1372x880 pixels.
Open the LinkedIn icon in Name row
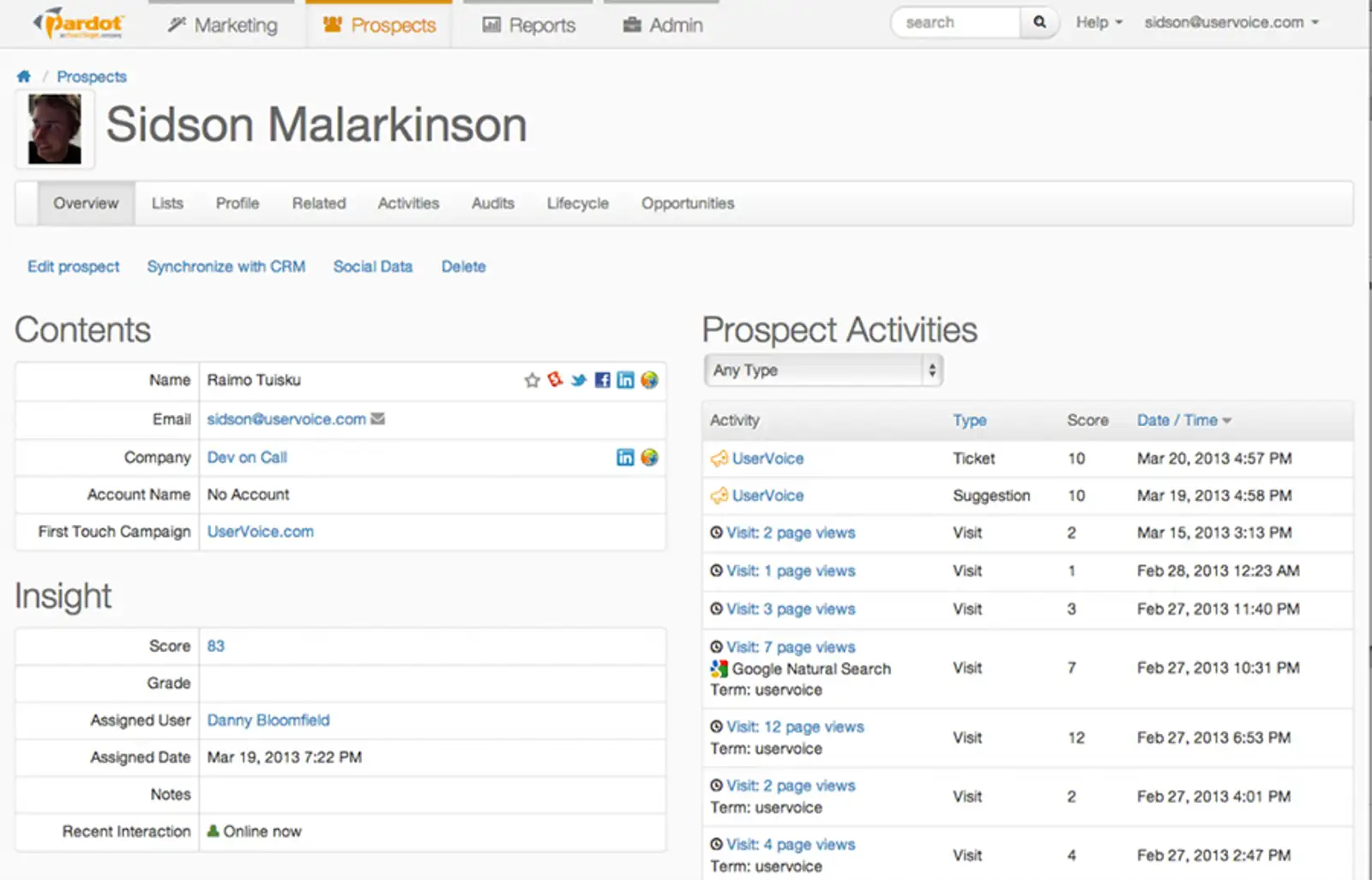(625, 380)
